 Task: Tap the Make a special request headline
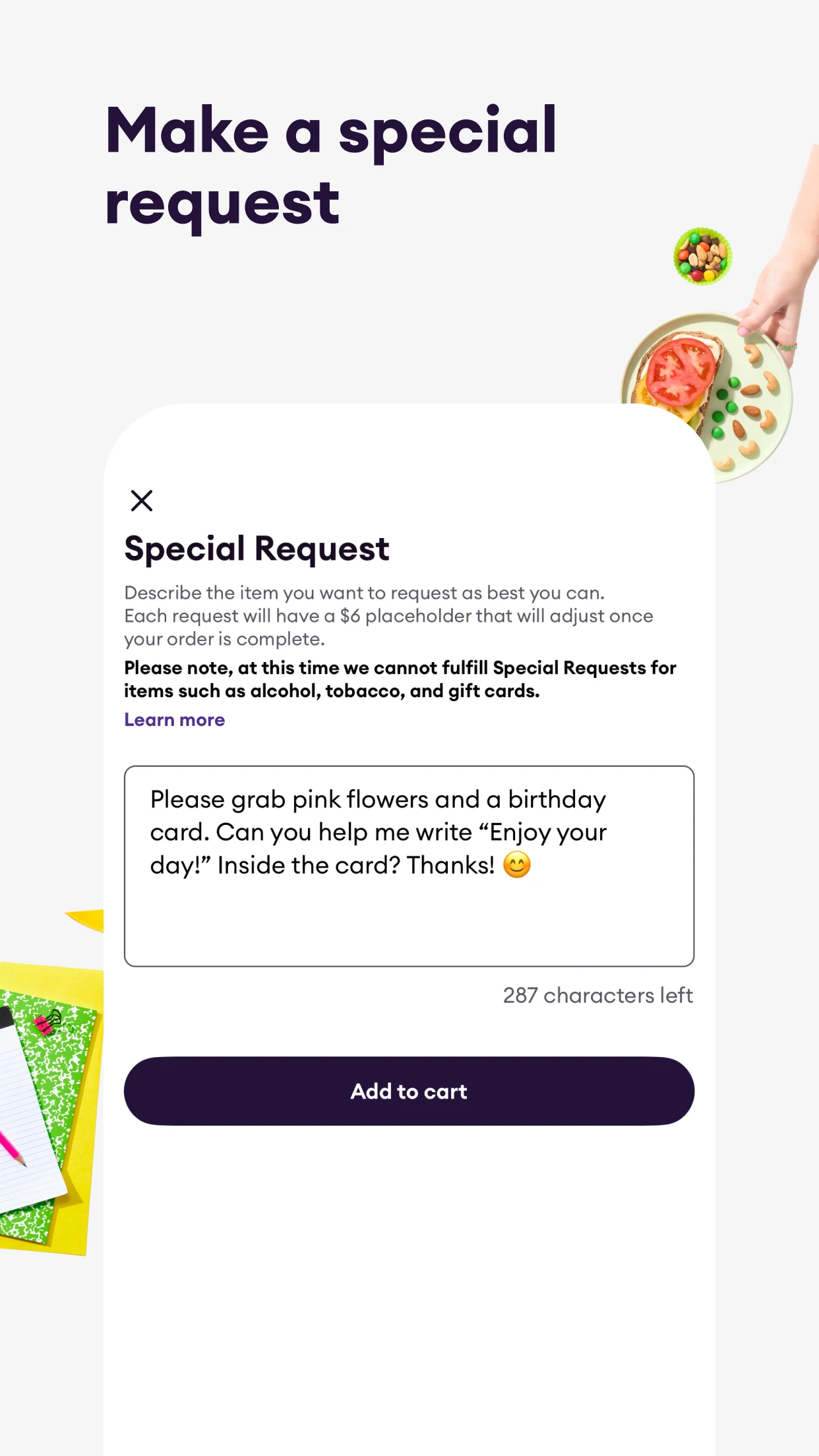pos(331,166)
